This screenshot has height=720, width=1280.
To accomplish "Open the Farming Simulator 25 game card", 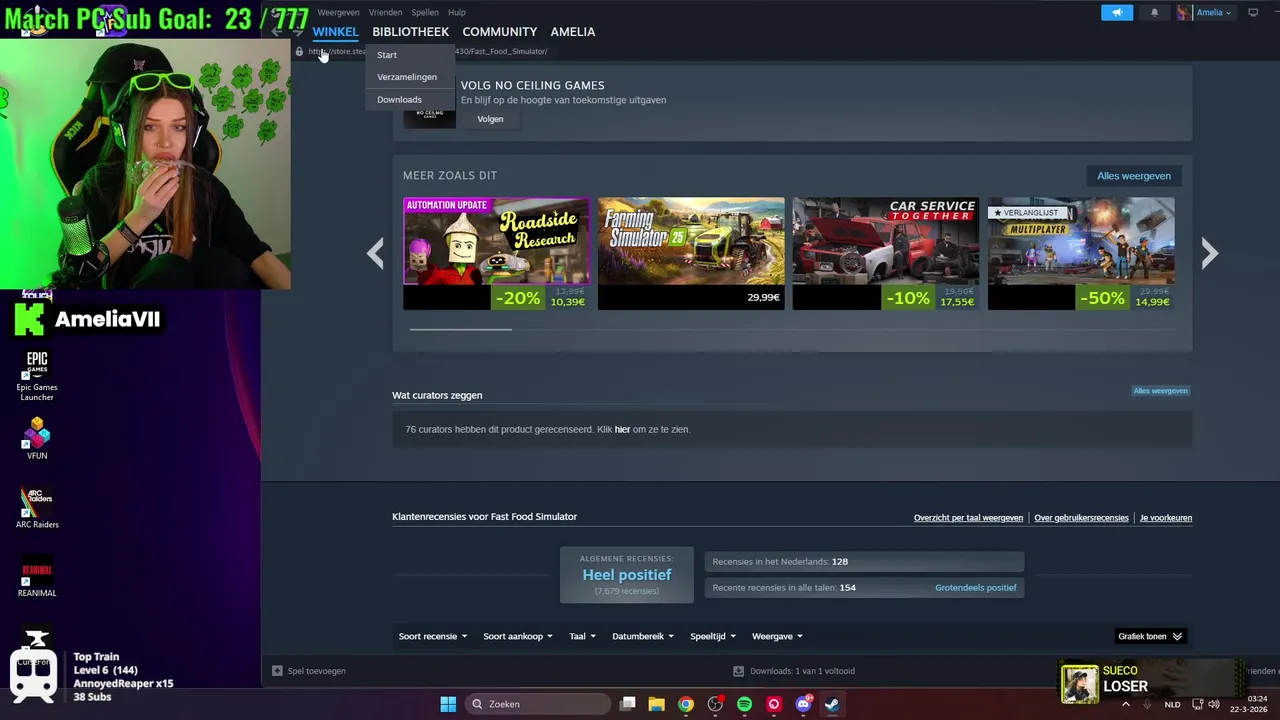I will click(x=691, y=254).
